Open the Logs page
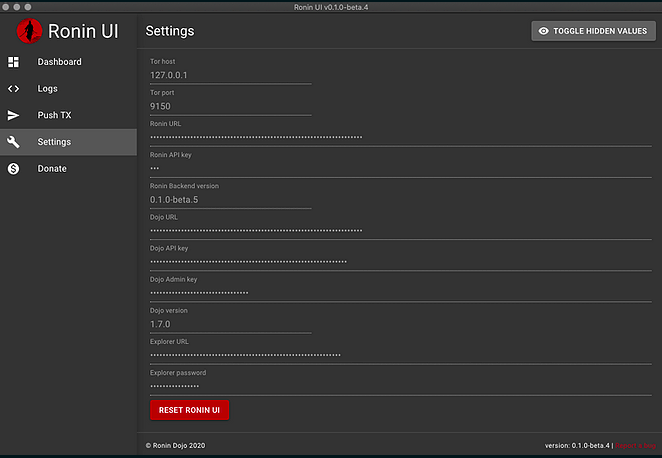 coord(68,89)
